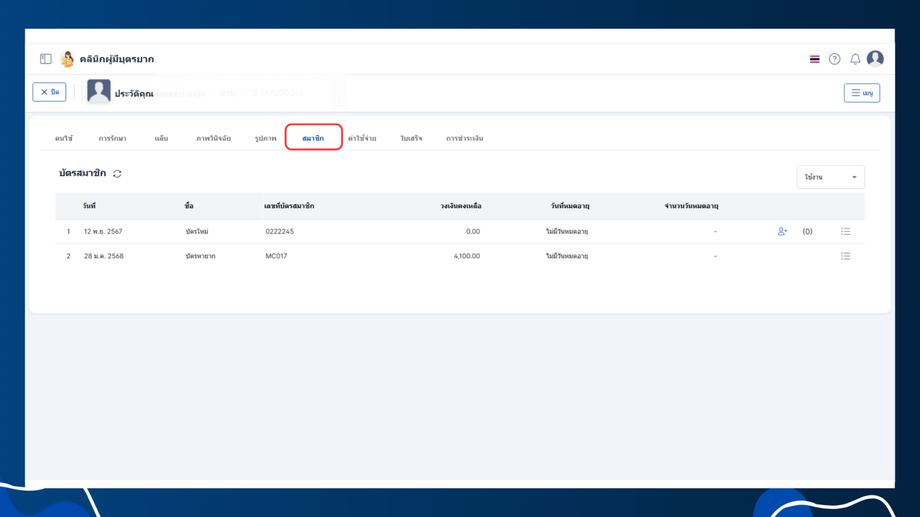920x517 pixels.
Task: Open list details icon for card 0222245
Action: click(x=845, y=231)
